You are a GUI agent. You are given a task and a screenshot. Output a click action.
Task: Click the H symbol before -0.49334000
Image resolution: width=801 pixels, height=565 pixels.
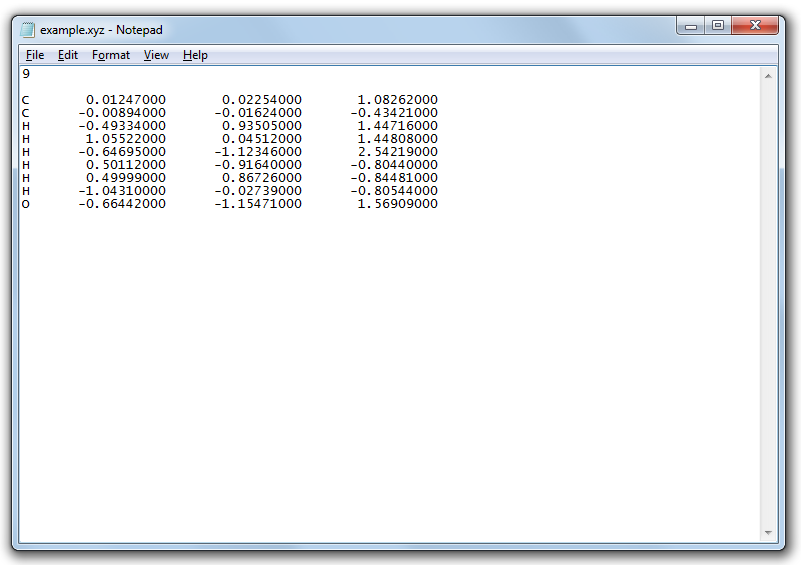(x=26, y=126)
